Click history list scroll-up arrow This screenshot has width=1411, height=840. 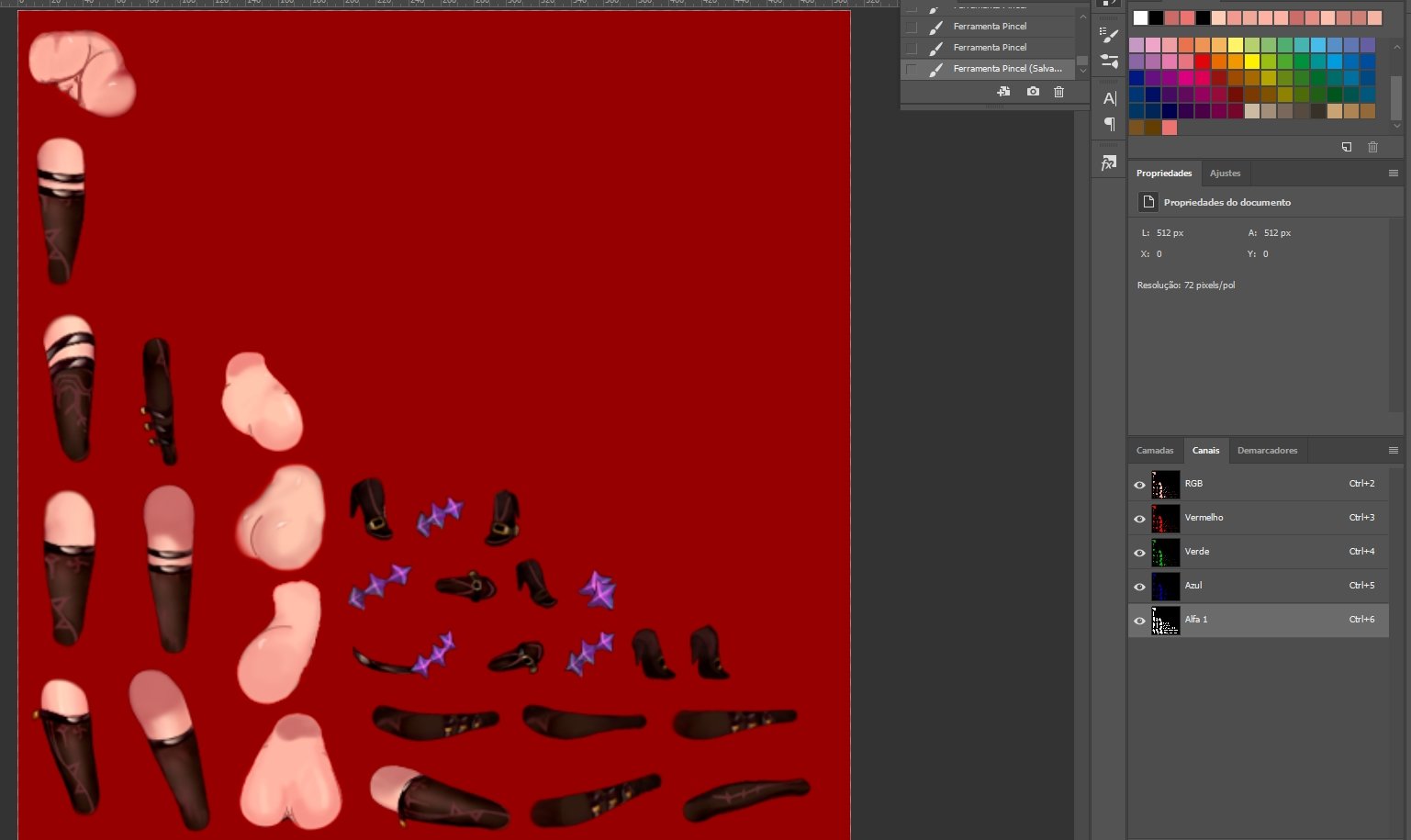[1082, 17]
